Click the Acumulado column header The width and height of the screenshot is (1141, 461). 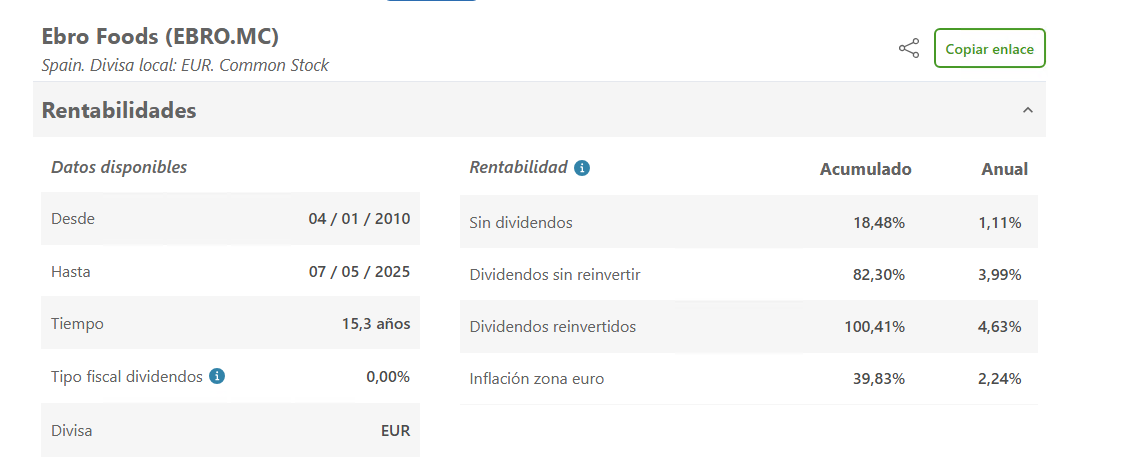[865, 169]
